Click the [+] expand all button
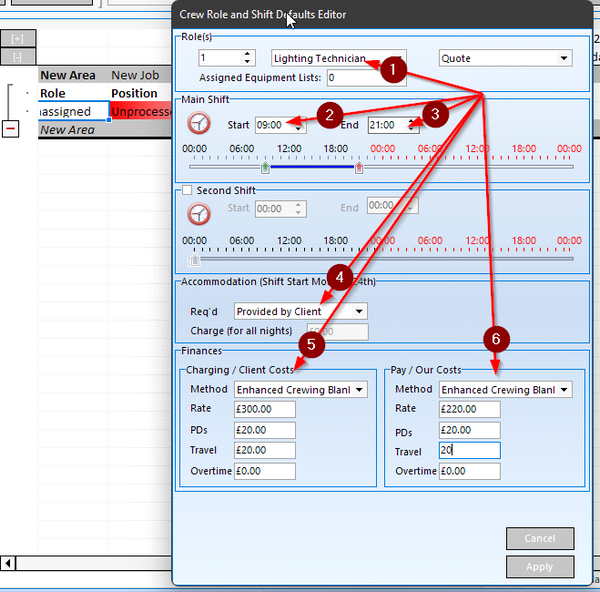This screenshot has width=600, height=592. pyautogui.click(x=18, y=39)
